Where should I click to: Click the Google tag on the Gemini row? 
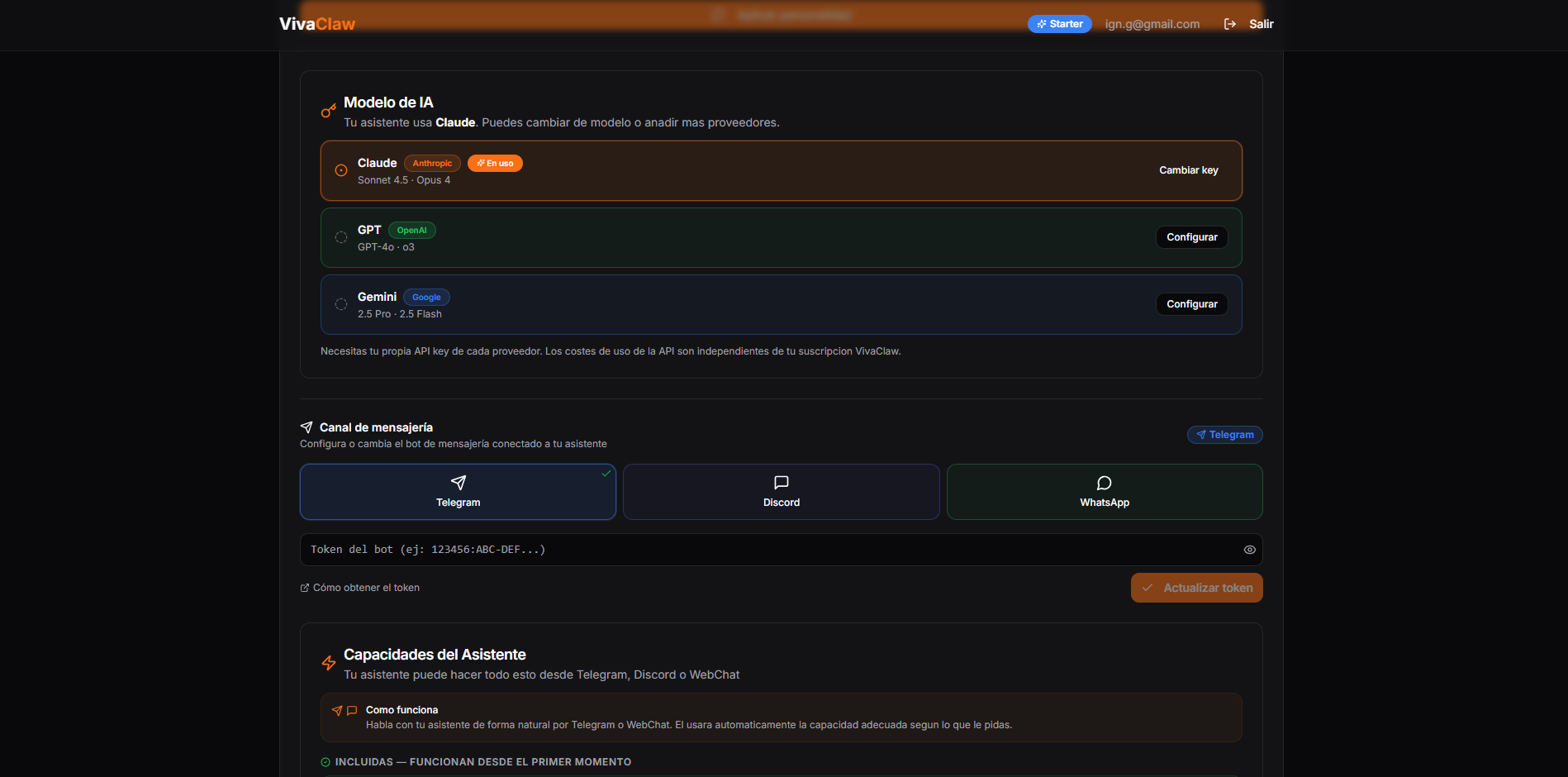pyautogui.click(x=426, y=298)
